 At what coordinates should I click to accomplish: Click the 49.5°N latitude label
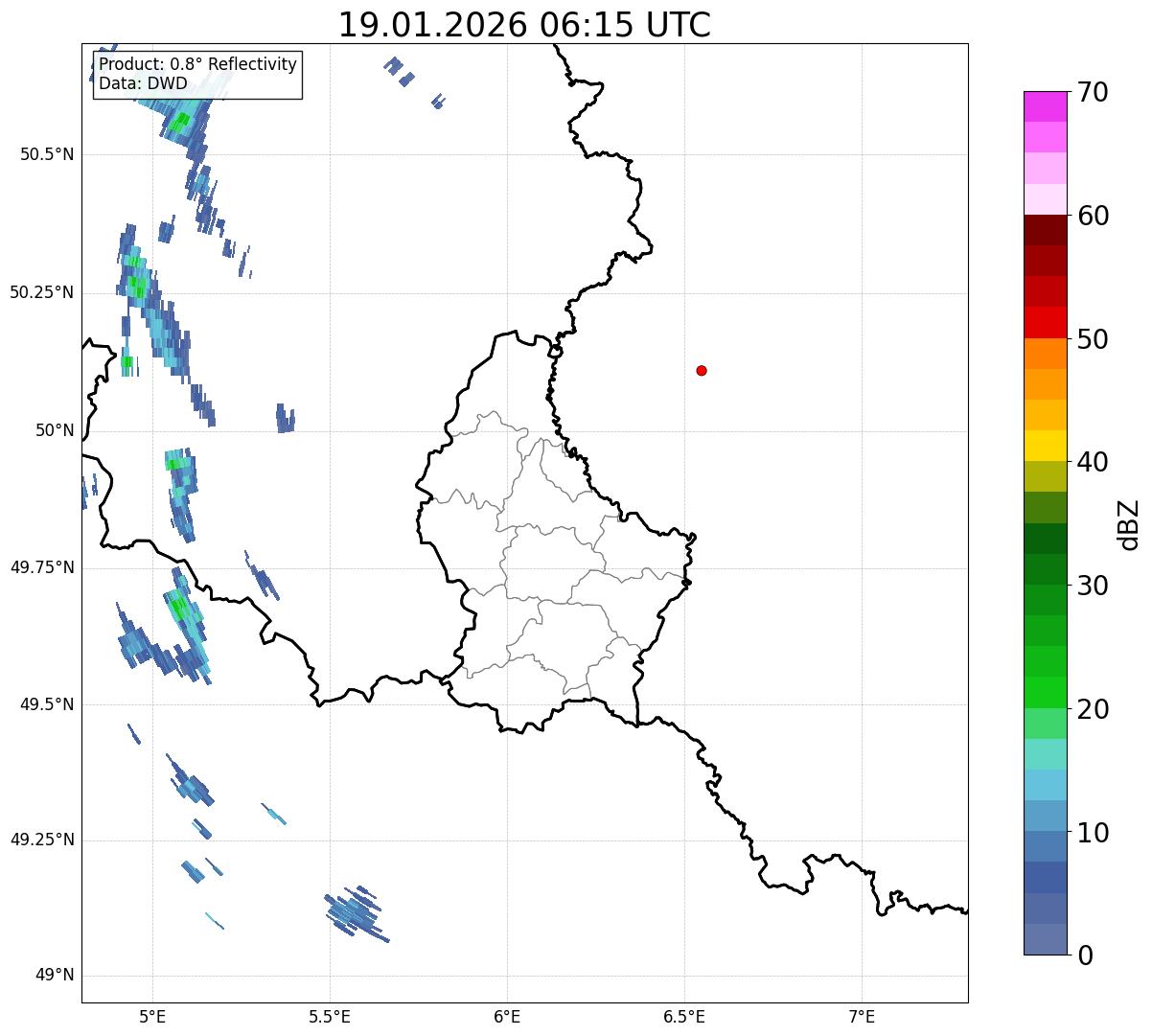click(46, 704)
